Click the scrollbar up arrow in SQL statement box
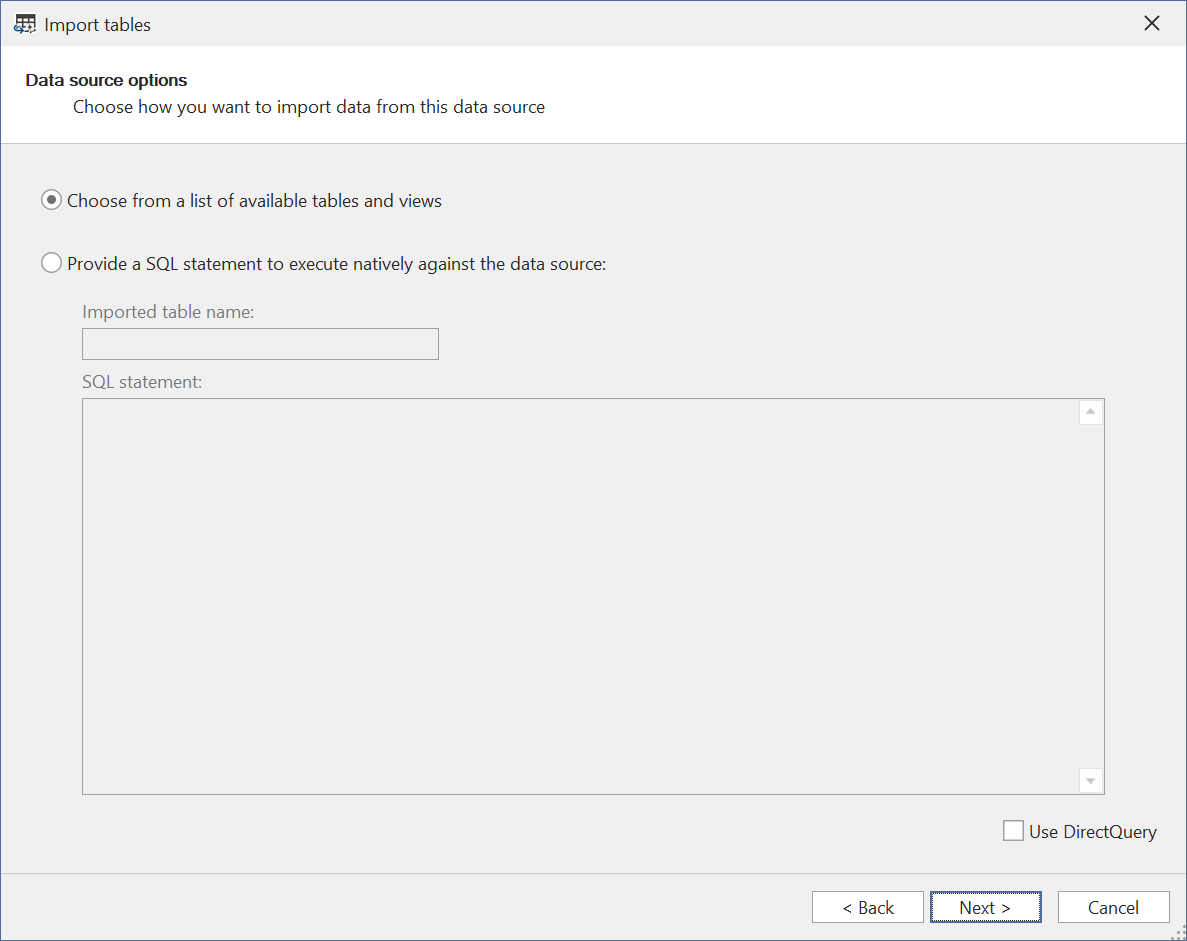Screen dimensions: 1187x941 point(1090,411)
